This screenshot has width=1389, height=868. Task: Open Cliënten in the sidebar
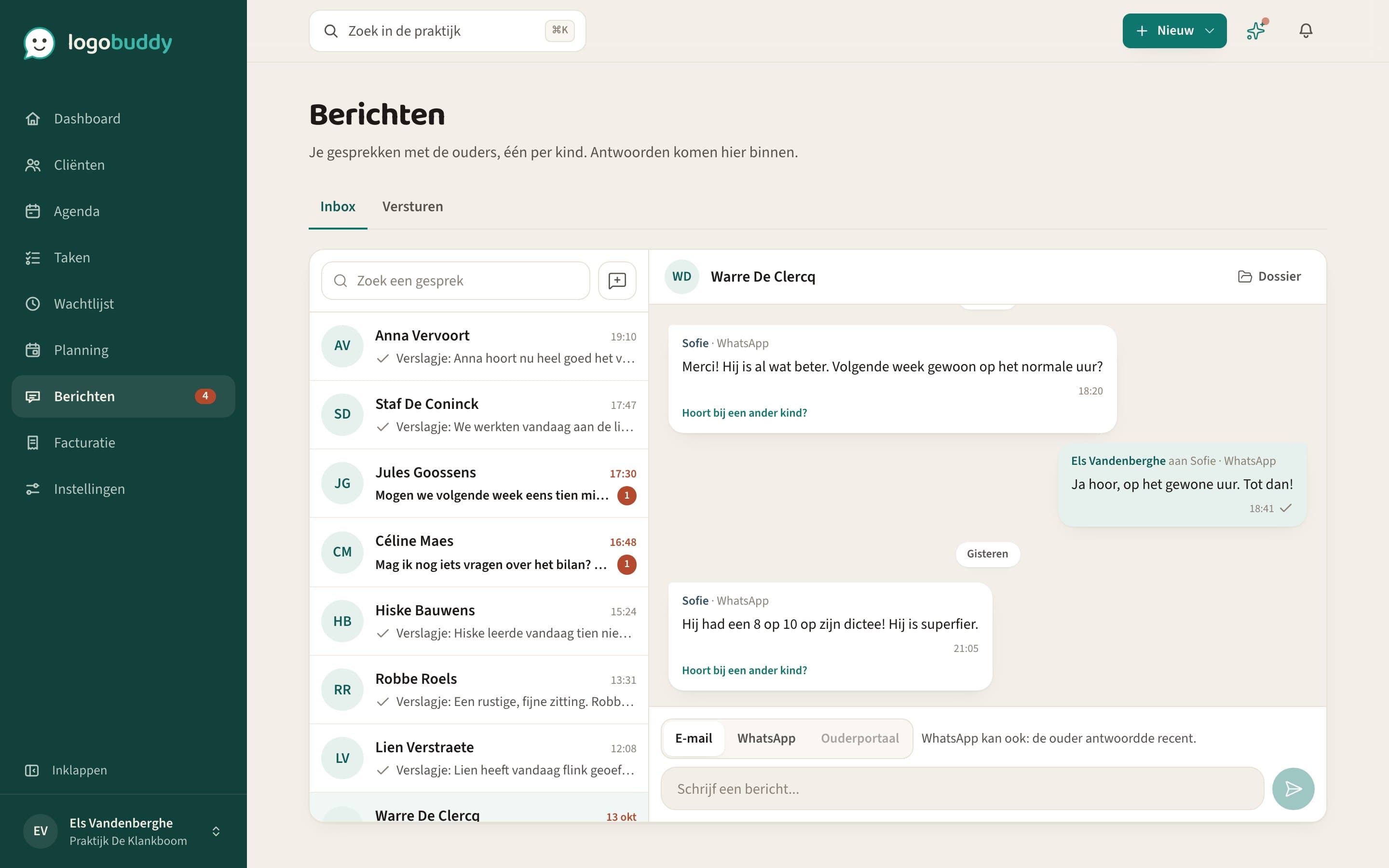123,165
